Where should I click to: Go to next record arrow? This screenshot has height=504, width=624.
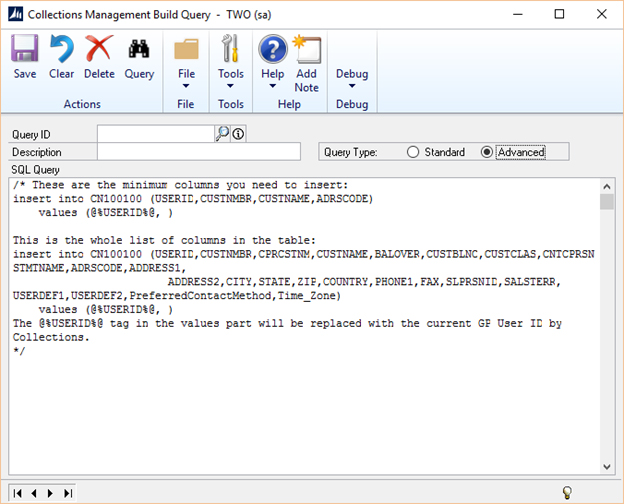pos(50,493)
